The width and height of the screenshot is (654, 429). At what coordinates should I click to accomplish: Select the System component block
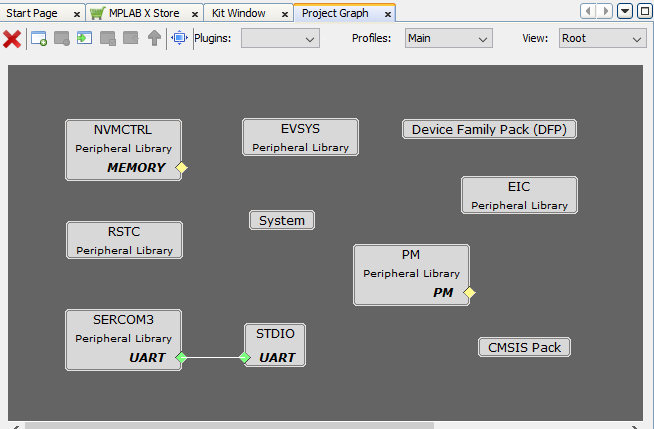coord(282,220)
